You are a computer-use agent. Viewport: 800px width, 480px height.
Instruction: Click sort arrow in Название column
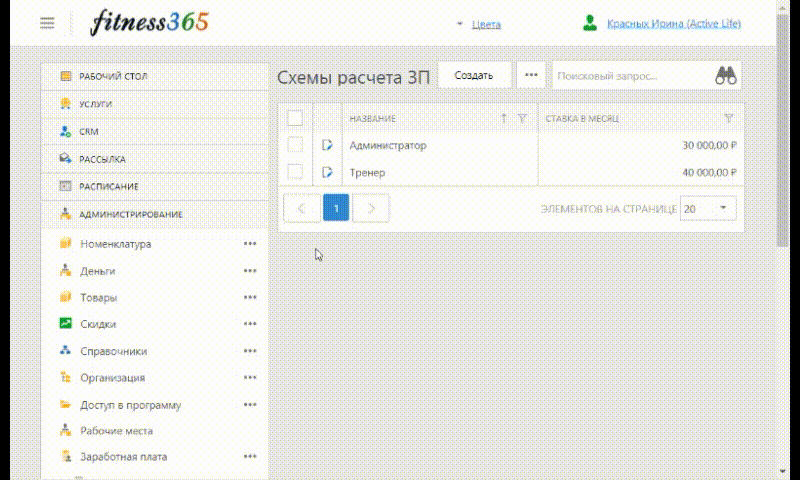point(504,118)
